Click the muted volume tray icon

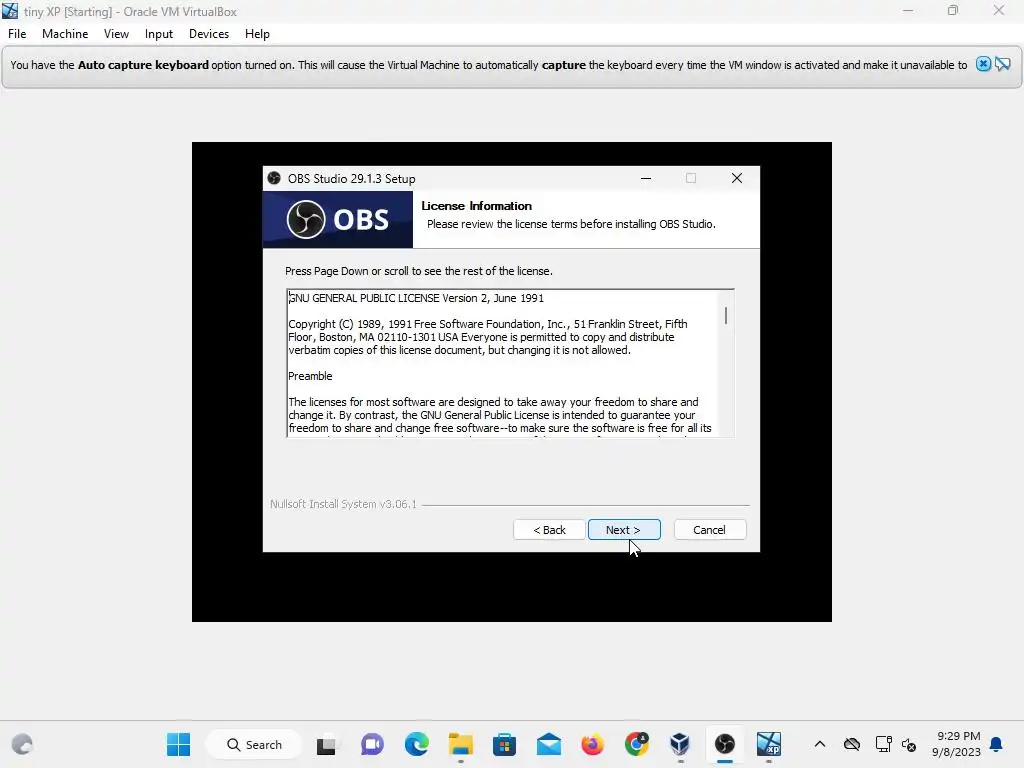point(909,744)
